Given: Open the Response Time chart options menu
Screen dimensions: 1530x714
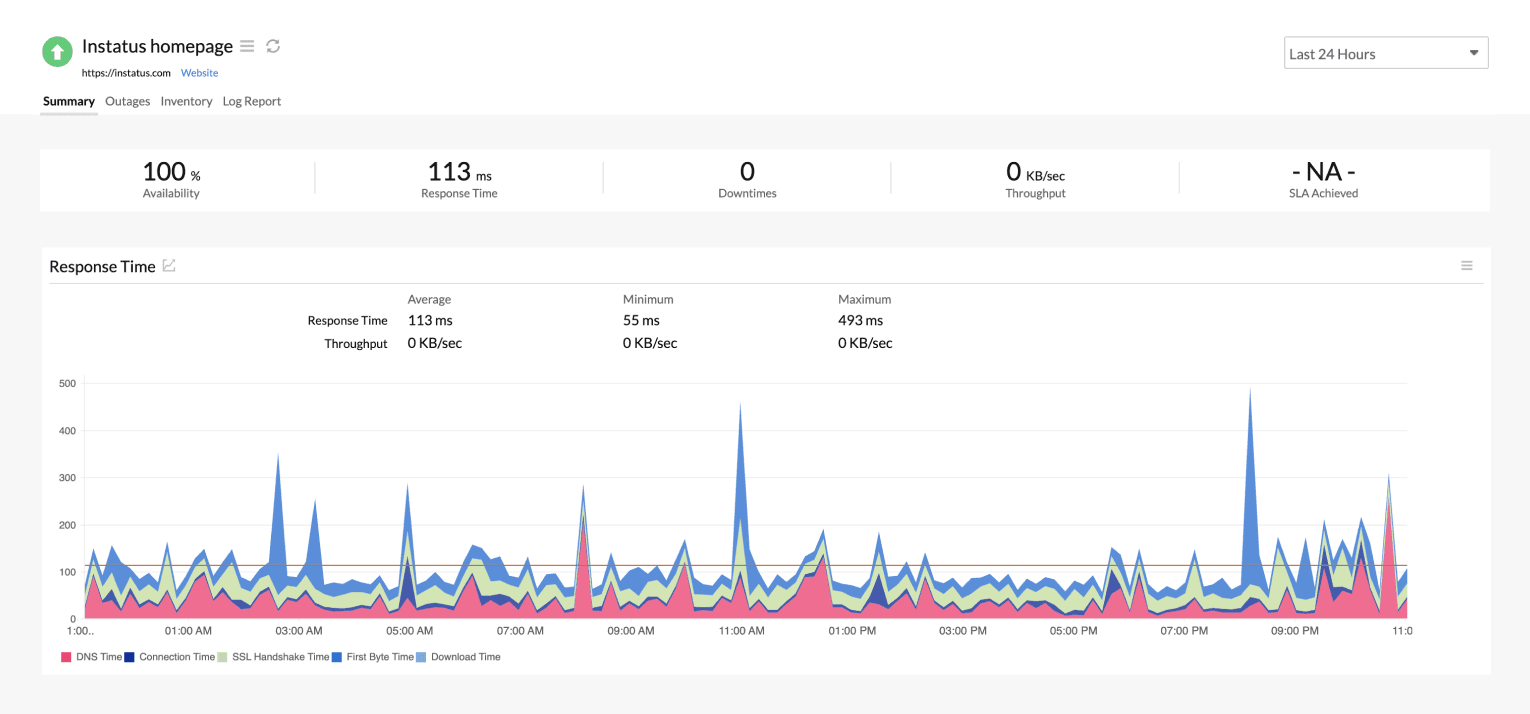Looking at the screenshot, I should tap(1467, 265).
